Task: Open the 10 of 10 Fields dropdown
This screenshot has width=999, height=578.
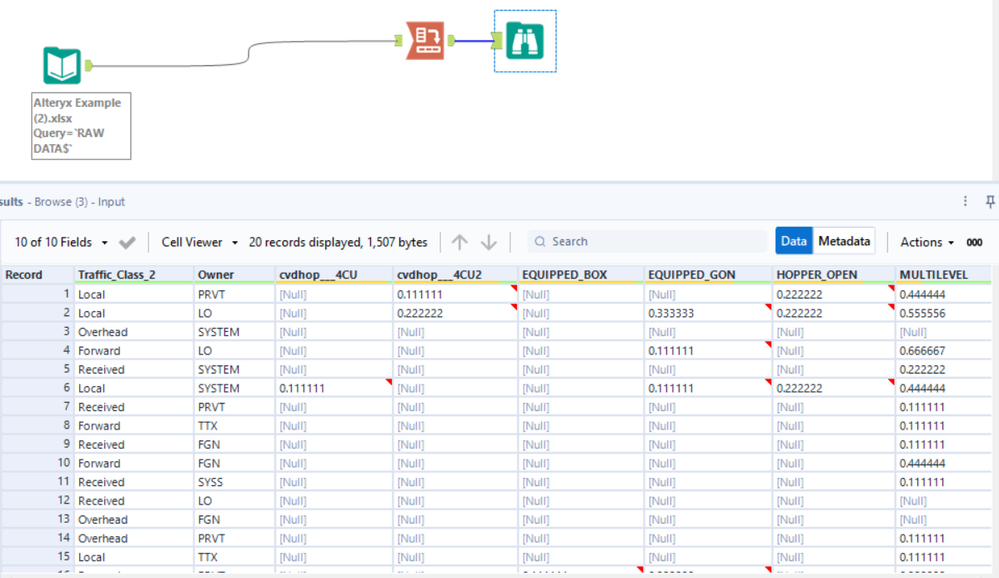Action: [61, 242]
